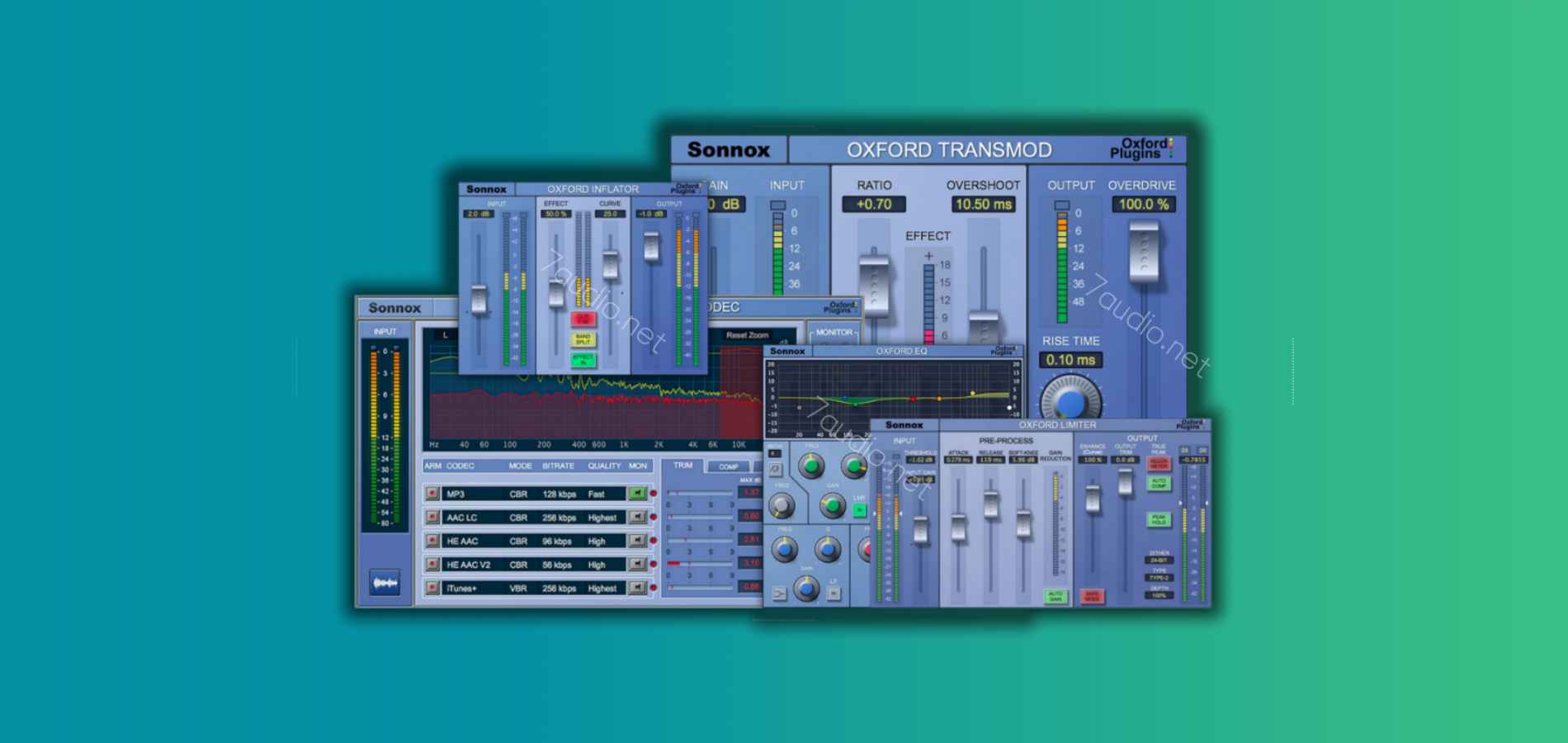This screenshot has width=1568, height=743.
Task: Toggle the green Effect In button in Inflator
Action: 583,360
